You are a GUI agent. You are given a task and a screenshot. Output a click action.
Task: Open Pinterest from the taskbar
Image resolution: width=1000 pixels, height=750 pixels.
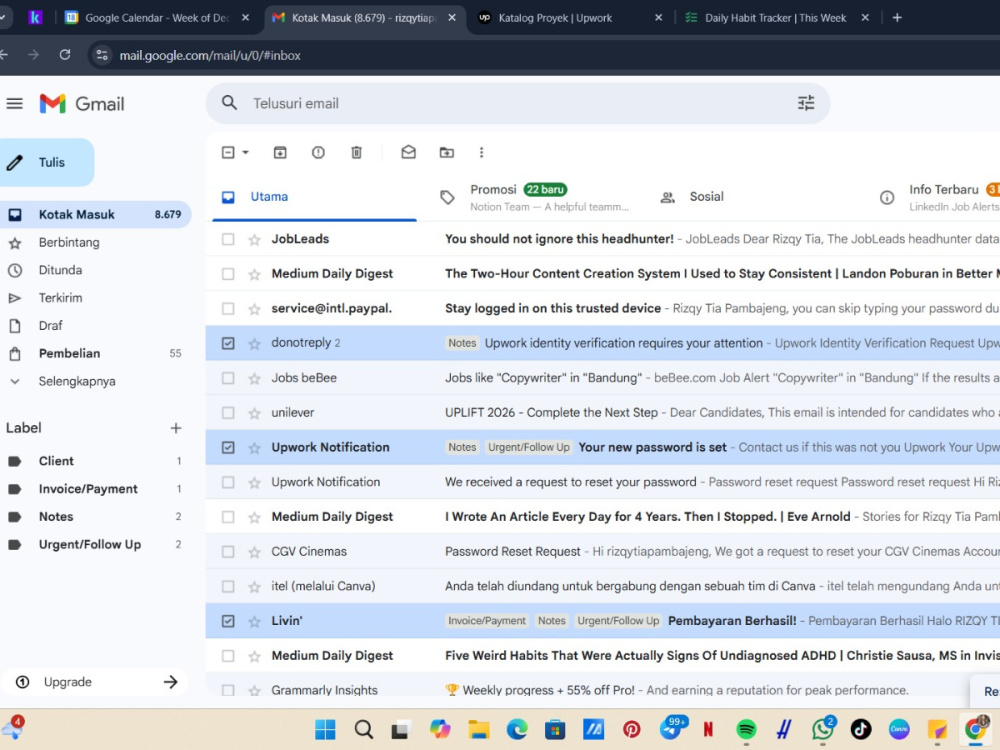tap(631, 729)
